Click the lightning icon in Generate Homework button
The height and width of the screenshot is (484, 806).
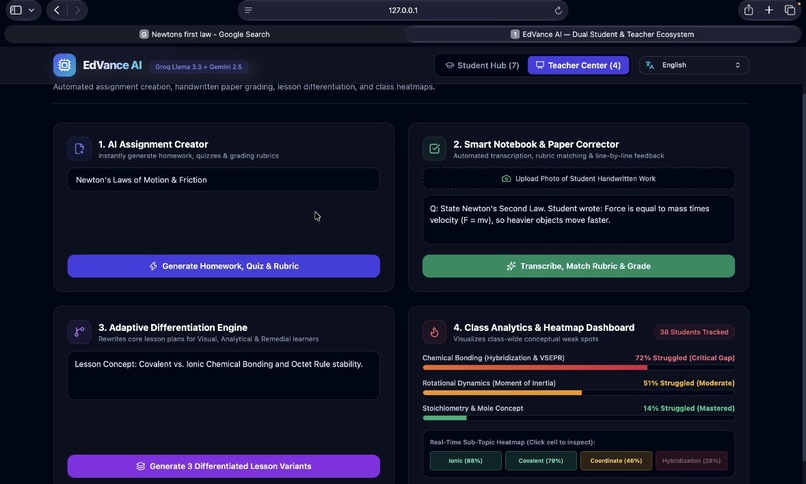pyautogui.click(x=153, y=266)
